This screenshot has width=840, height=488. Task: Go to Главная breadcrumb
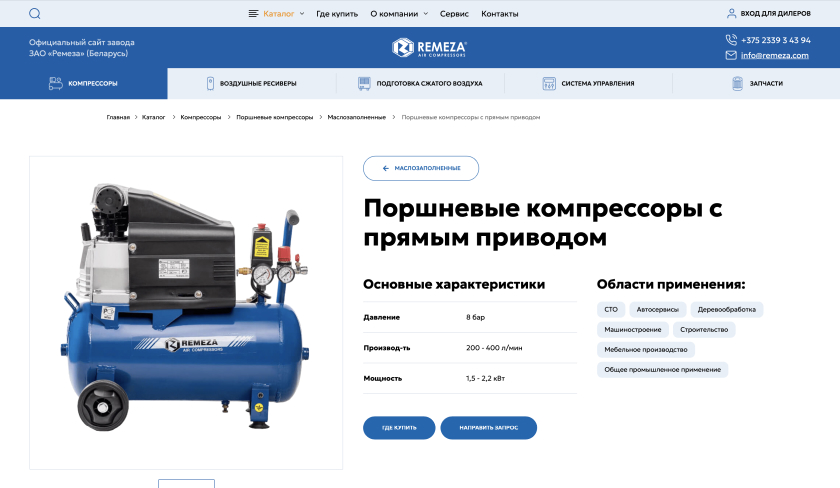[x=118, y=117]
